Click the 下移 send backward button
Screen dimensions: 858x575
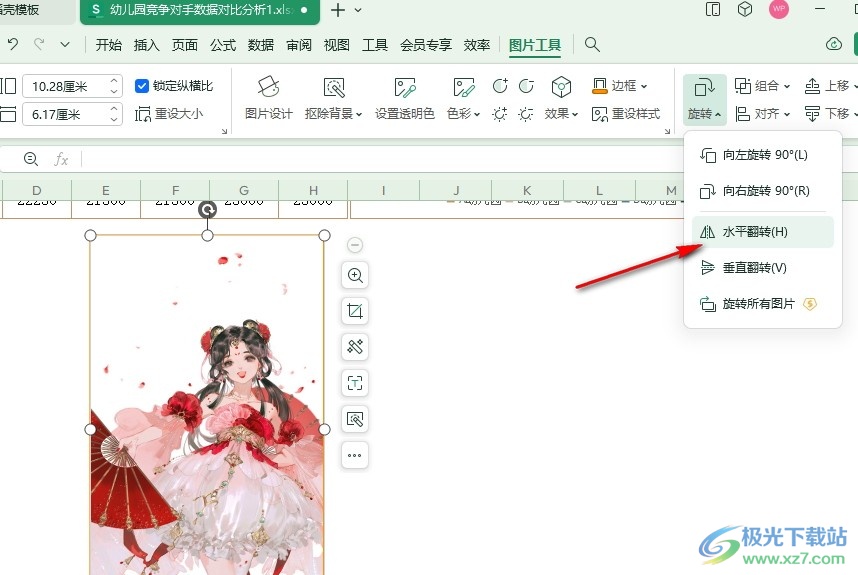tap(830, 114)
